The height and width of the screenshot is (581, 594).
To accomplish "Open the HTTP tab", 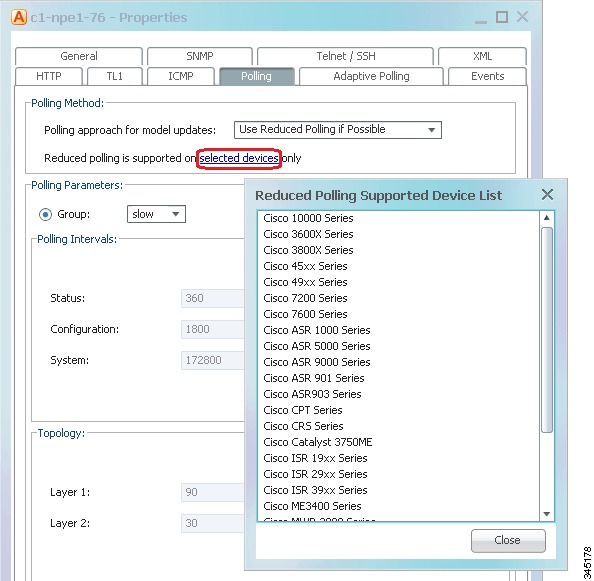I will [x=49, y=76].
